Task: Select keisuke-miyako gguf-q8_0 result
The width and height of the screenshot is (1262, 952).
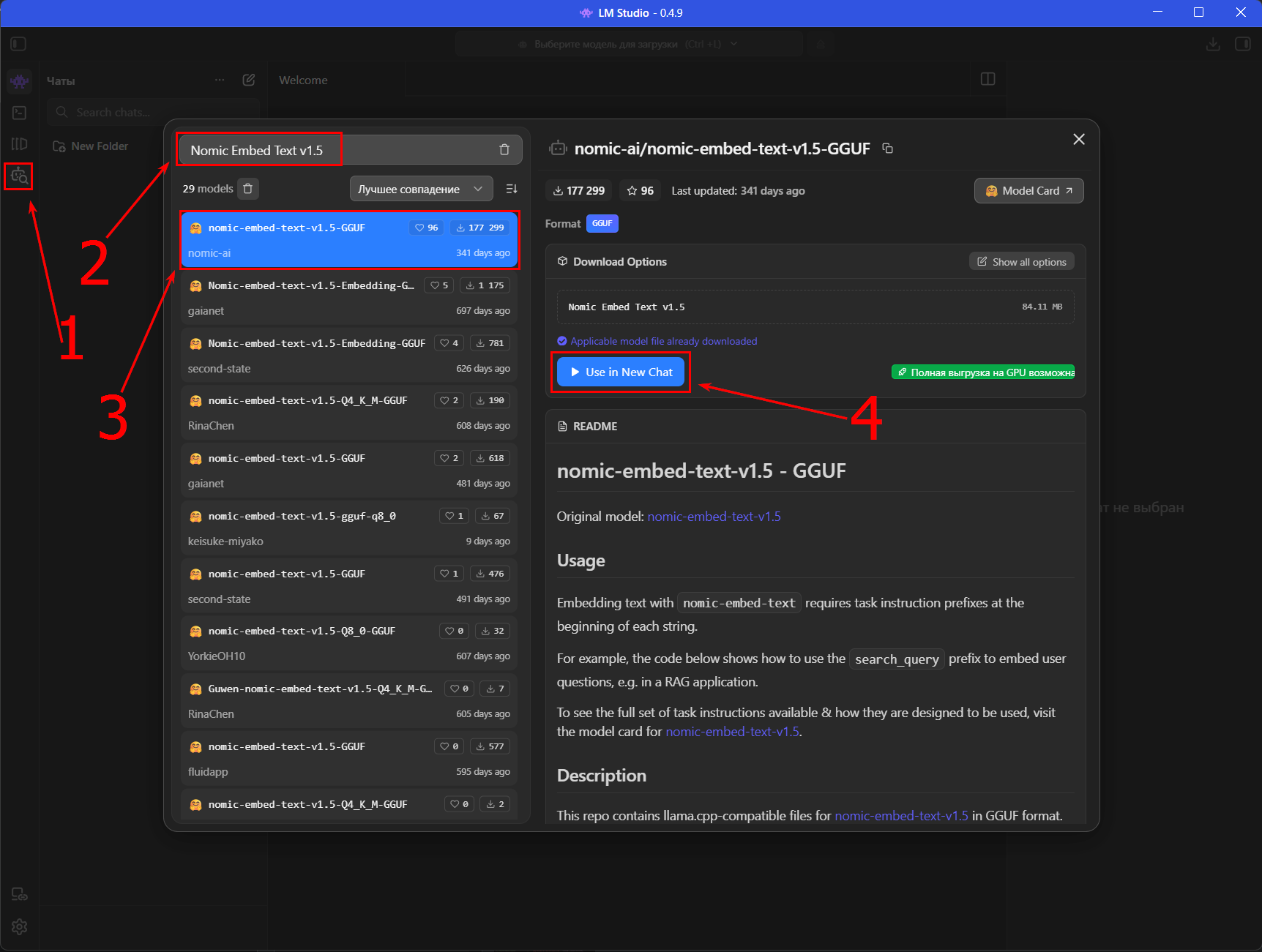Action: pyautogui.click(x=348, y=528)
